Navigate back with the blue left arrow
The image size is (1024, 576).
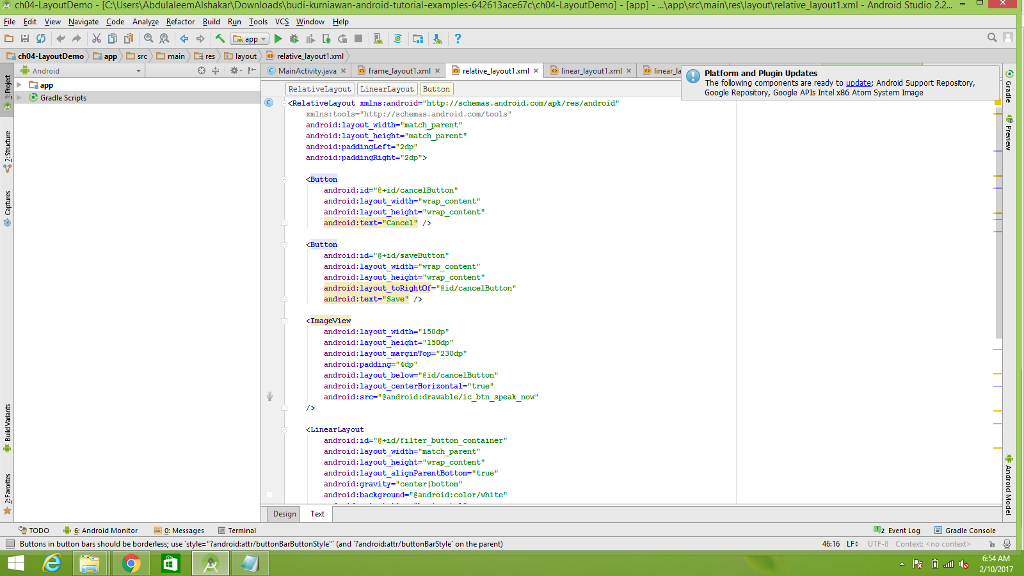click(x=184, y=39)
